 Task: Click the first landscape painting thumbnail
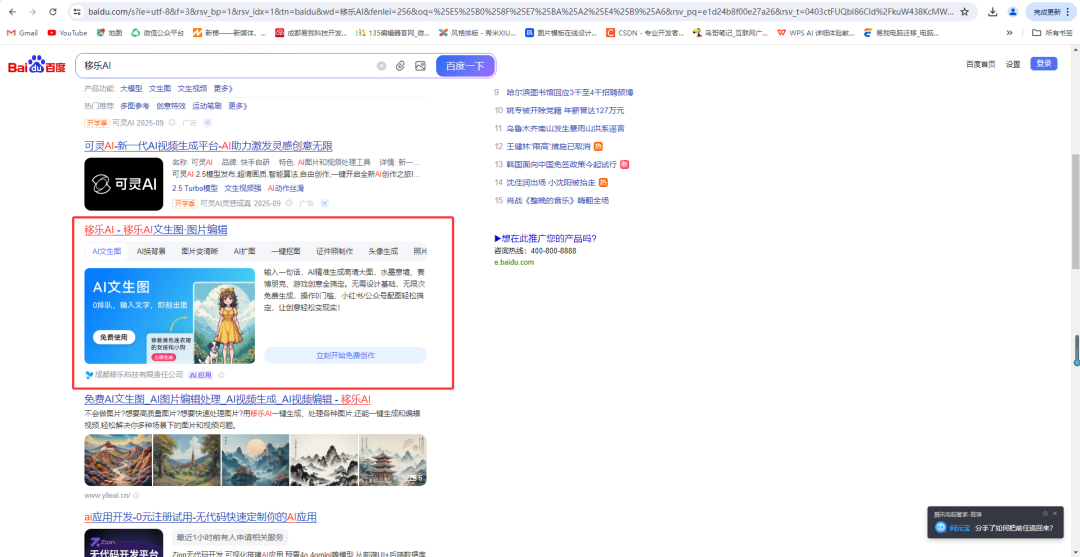tap(118, 460)
